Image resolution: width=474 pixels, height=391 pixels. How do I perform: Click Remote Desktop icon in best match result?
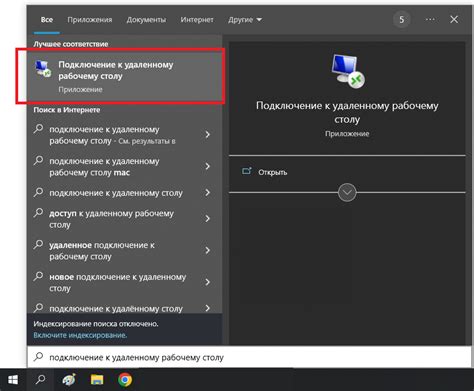pyautogui.click(x=43, y=69)
